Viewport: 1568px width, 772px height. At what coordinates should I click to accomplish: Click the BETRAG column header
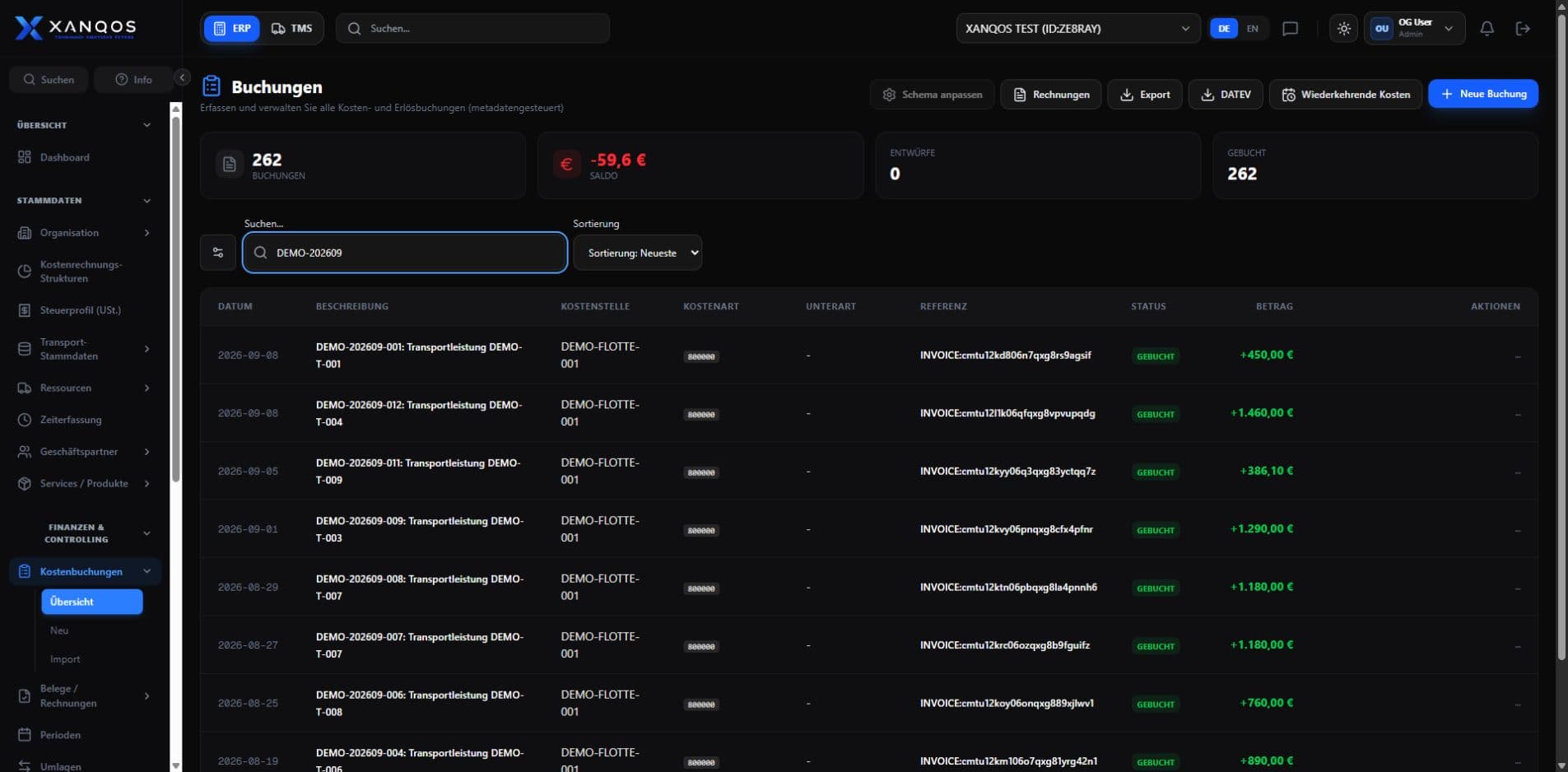tap(1274, 306)
